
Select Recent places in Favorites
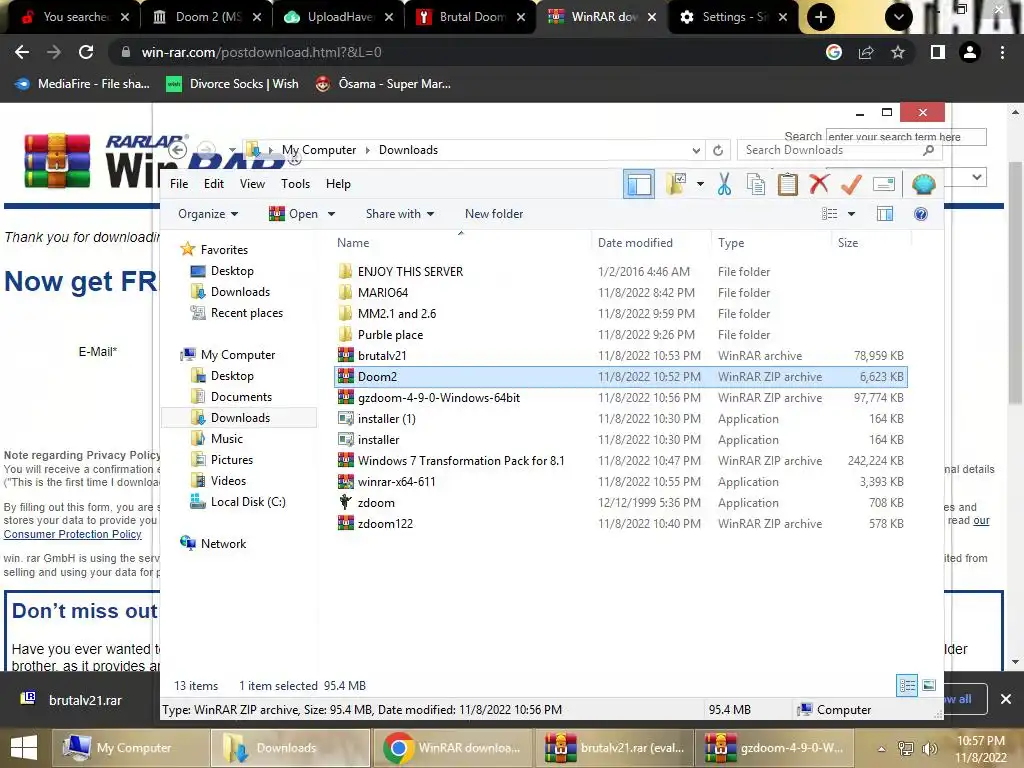[x=246, y=313]
